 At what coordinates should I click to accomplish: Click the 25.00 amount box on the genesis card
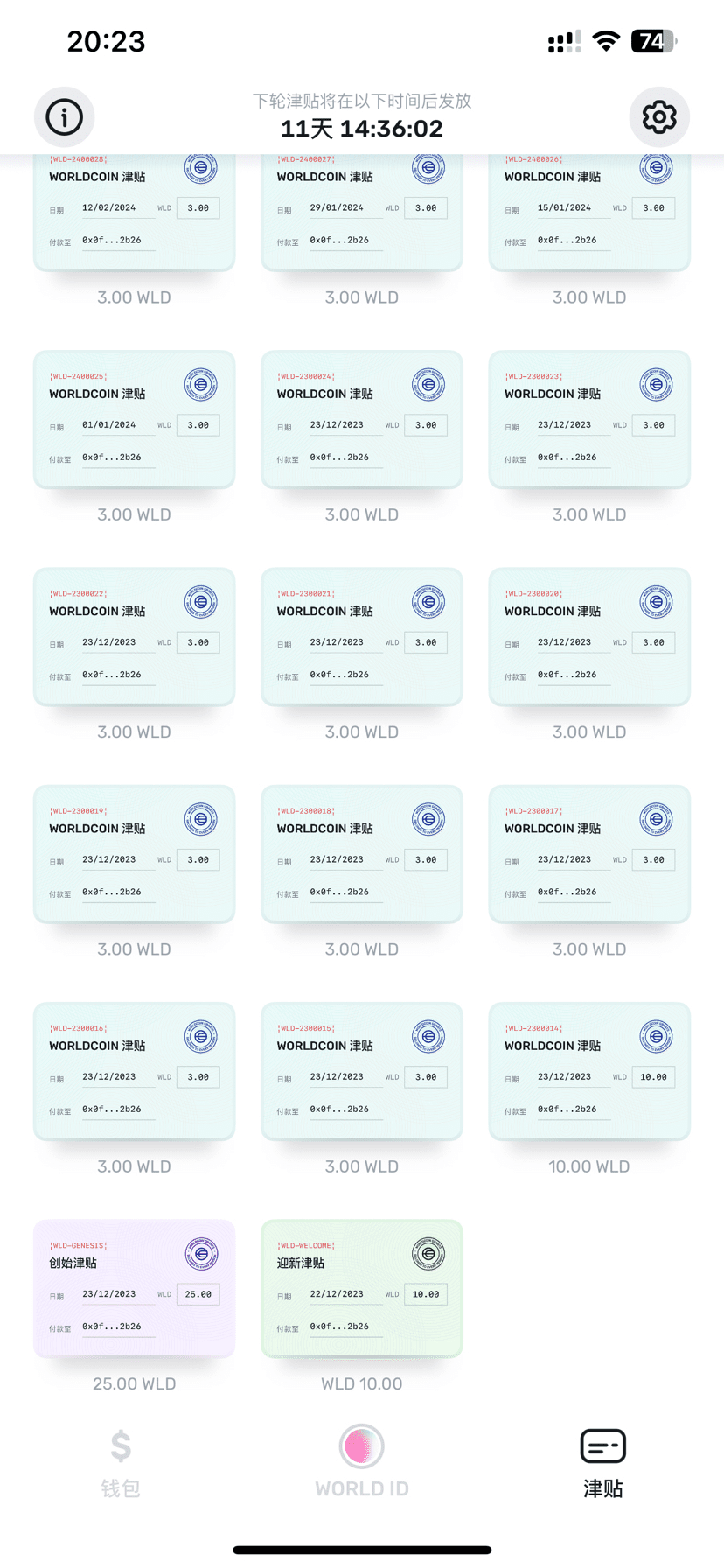click(x=198, y=1294)
